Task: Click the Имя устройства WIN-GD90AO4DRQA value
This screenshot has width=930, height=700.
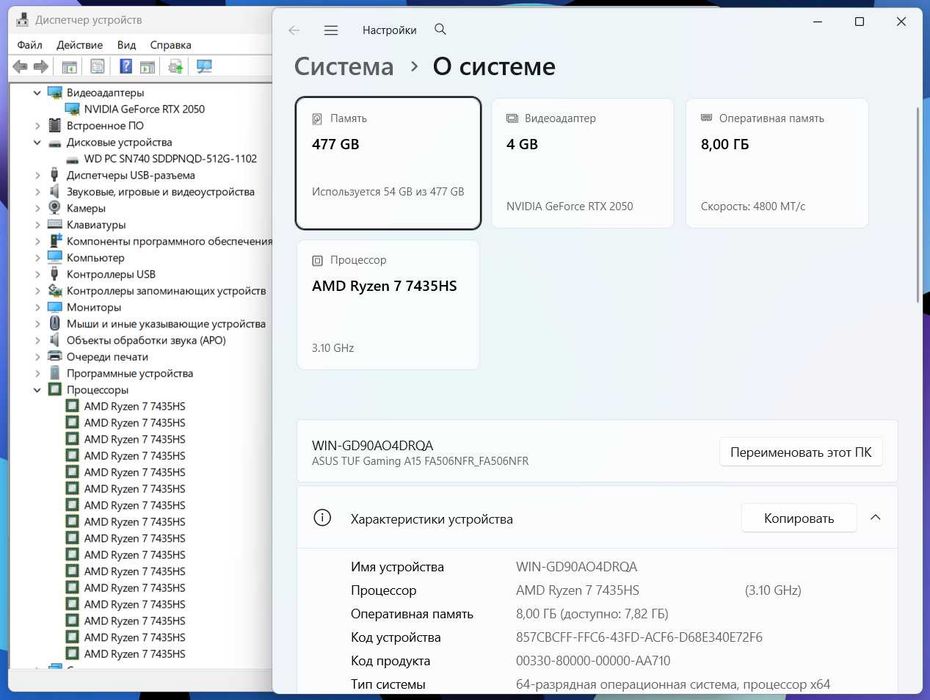Action: 577,567
